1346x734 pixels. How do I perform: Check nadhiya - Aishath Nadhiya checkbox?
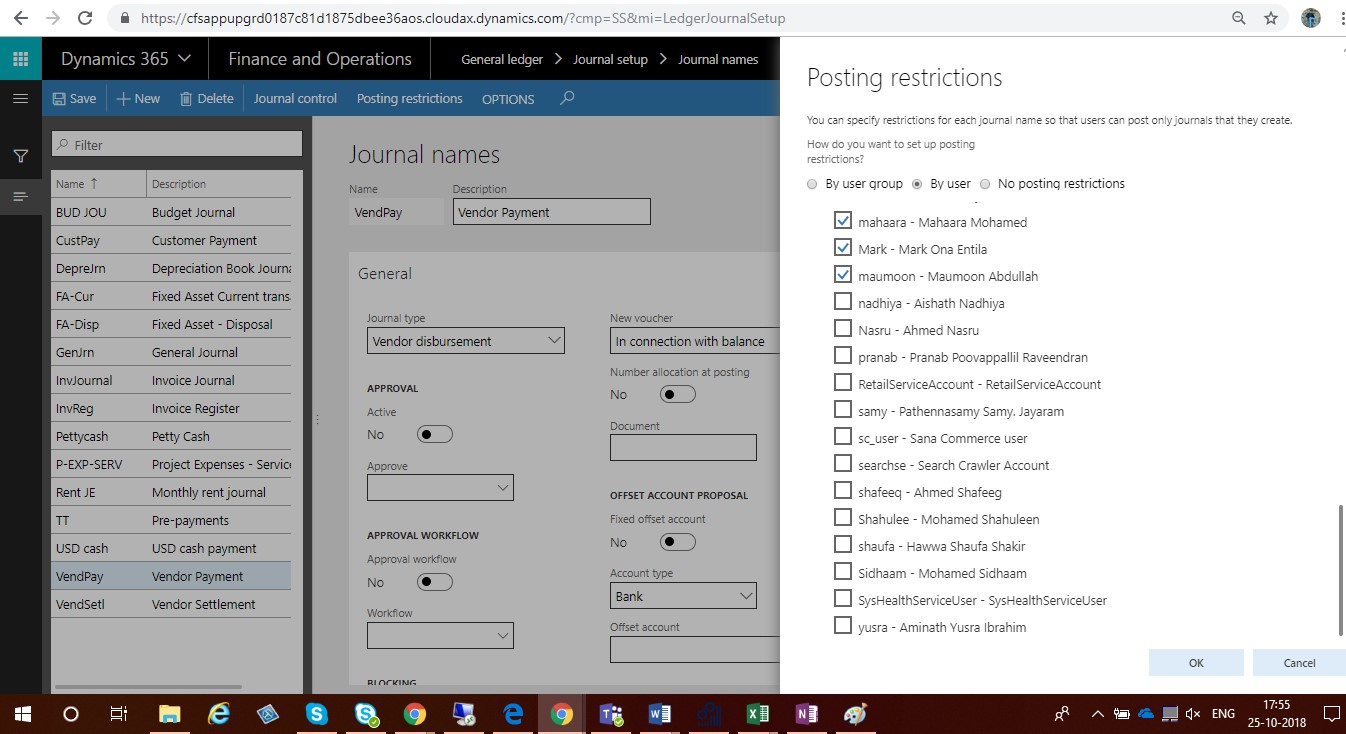[x=842, y=302]
